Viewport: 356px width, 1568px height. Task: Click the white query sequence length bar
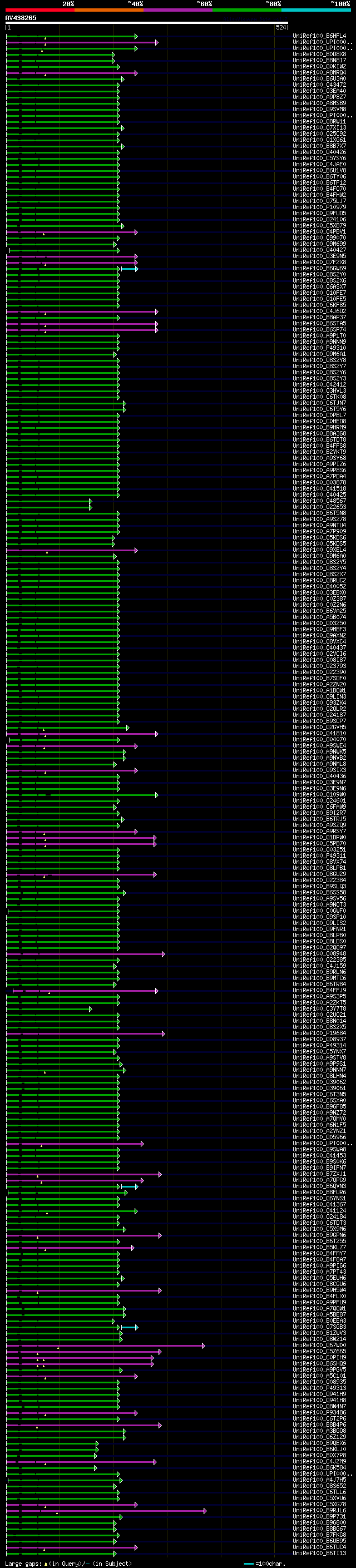[147, 22]
